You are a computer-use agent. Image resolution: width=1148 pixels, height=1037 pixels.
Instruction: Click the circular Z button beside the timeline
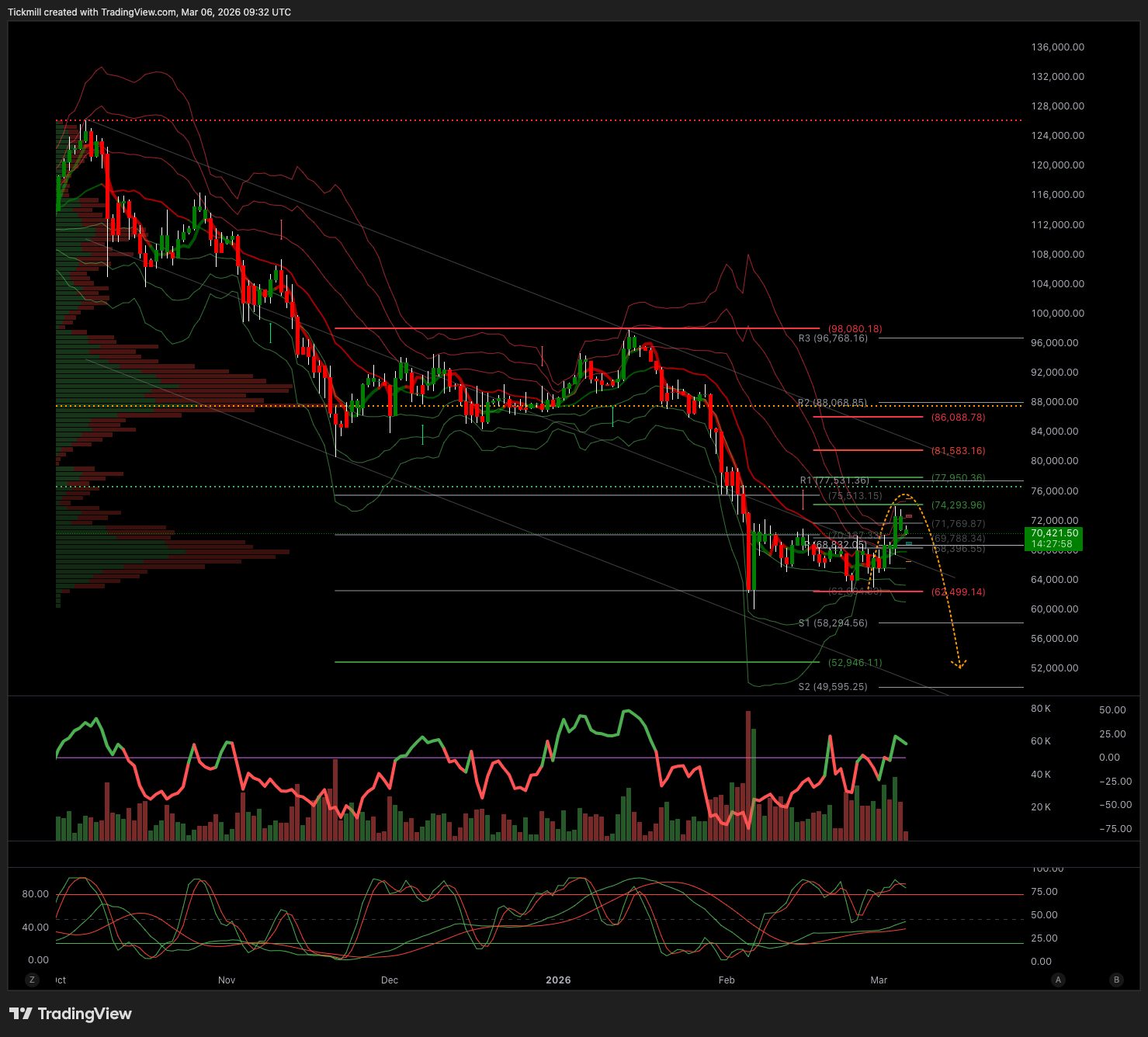tap(32, 980)
